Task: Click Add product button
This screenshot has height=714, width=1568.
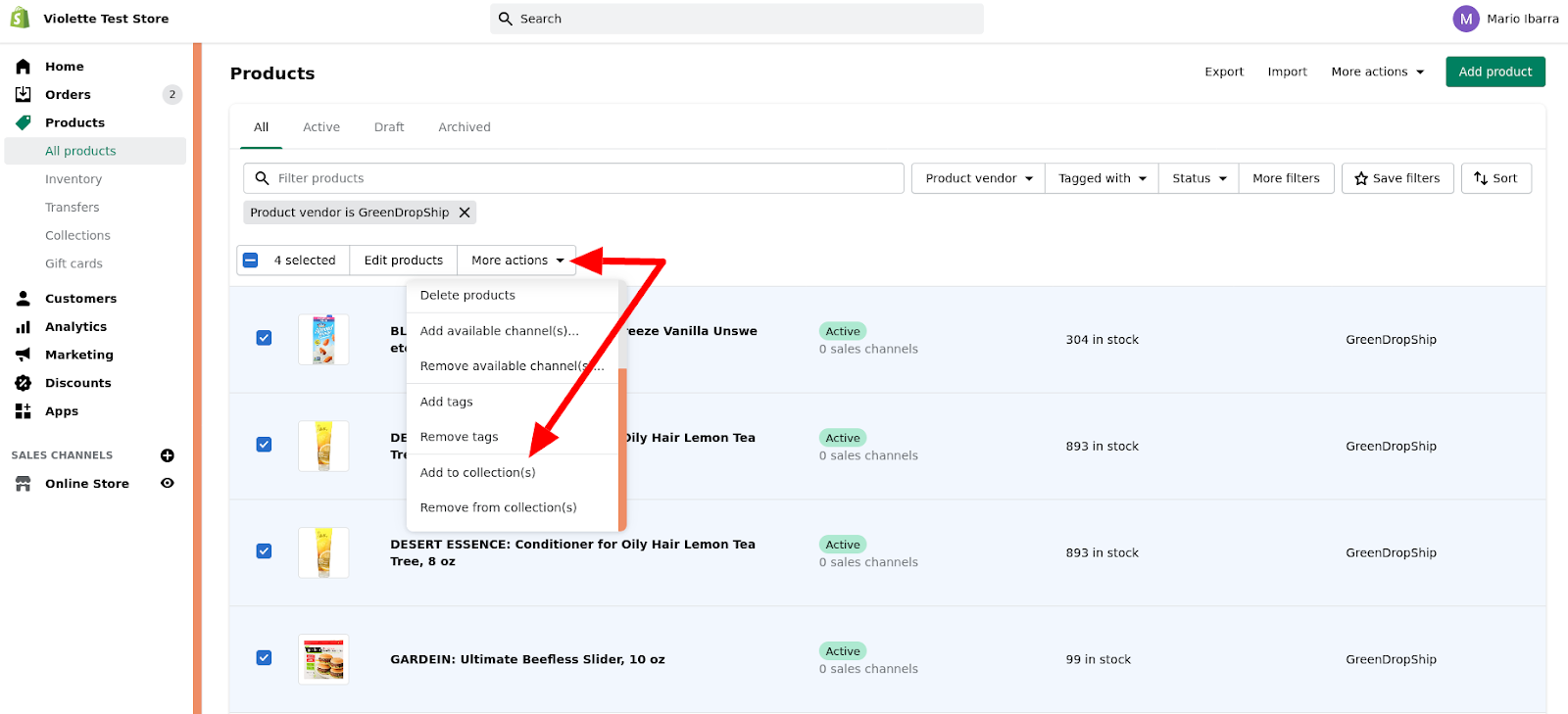Action: 1494,71
